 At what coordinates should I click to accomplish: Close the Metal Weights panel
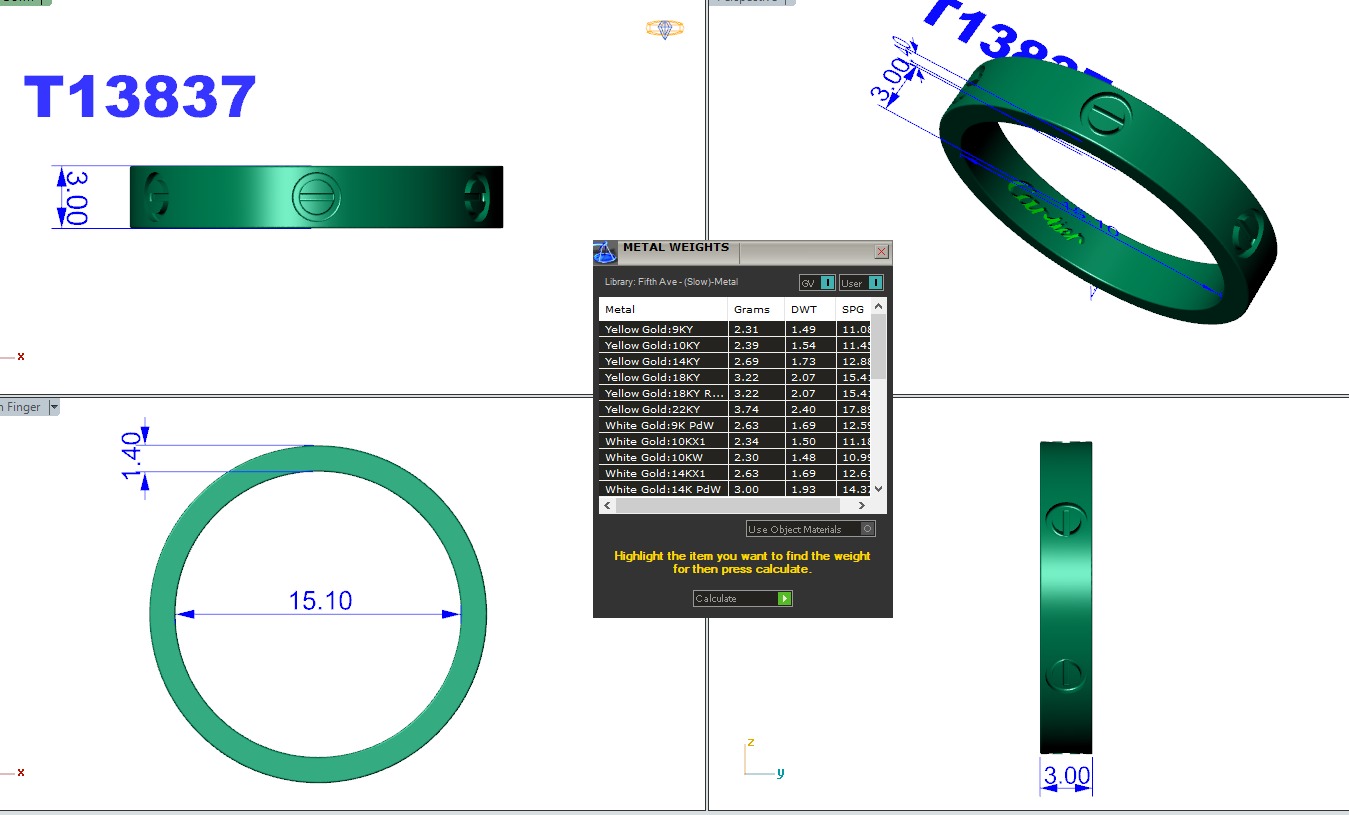pyautogui.click(x=881, y=252)
